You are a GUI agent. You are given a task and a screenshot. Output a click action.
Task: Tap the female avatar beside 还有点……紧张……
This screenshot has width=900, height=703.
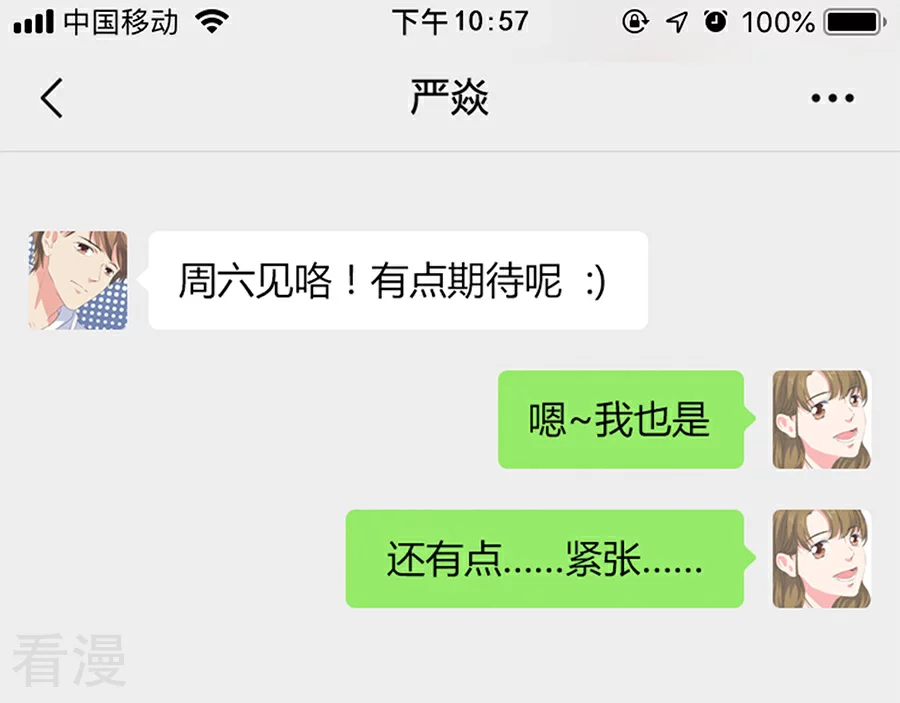821,559
